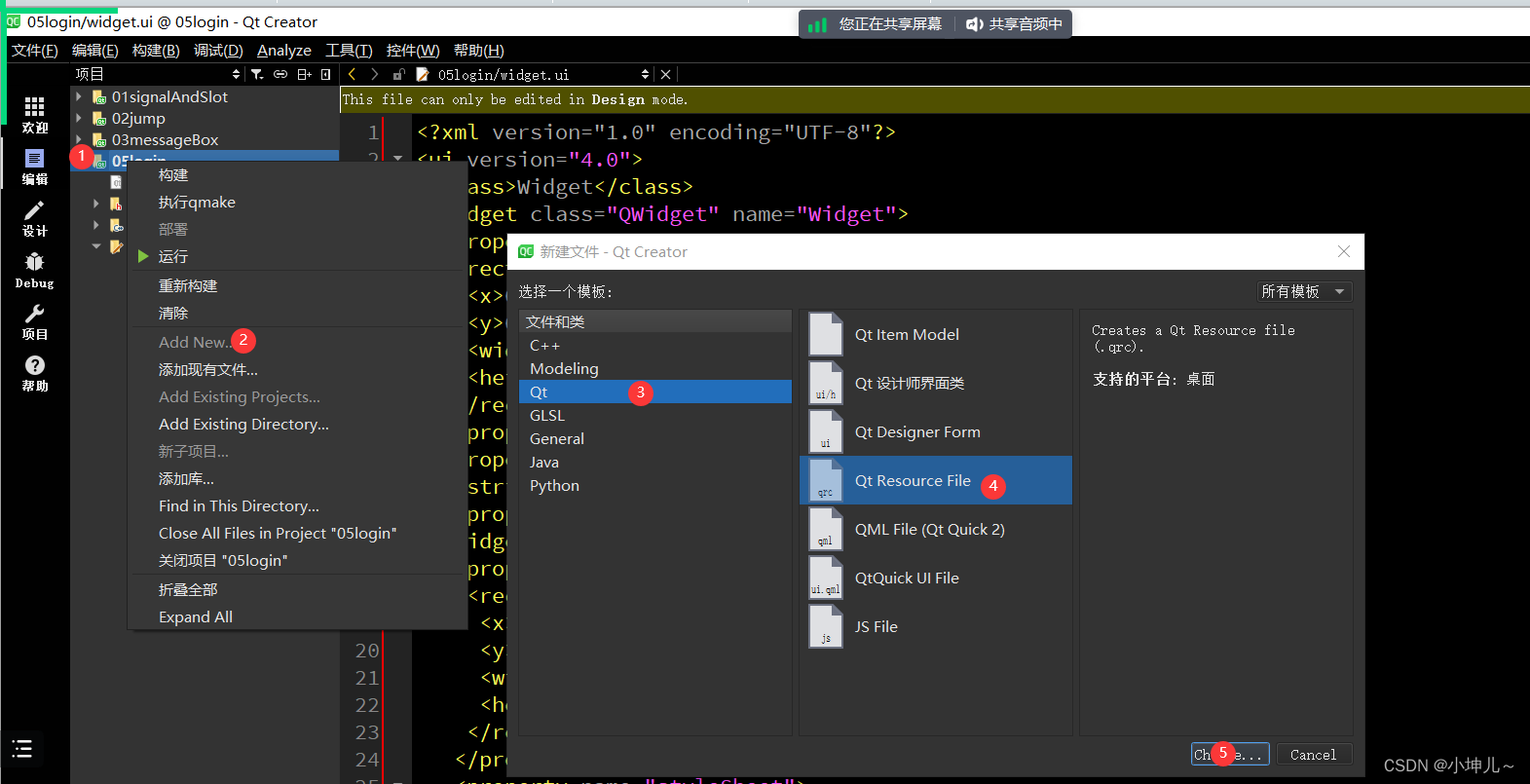
Task: Open the Debug mode
Action: point(35,271)
